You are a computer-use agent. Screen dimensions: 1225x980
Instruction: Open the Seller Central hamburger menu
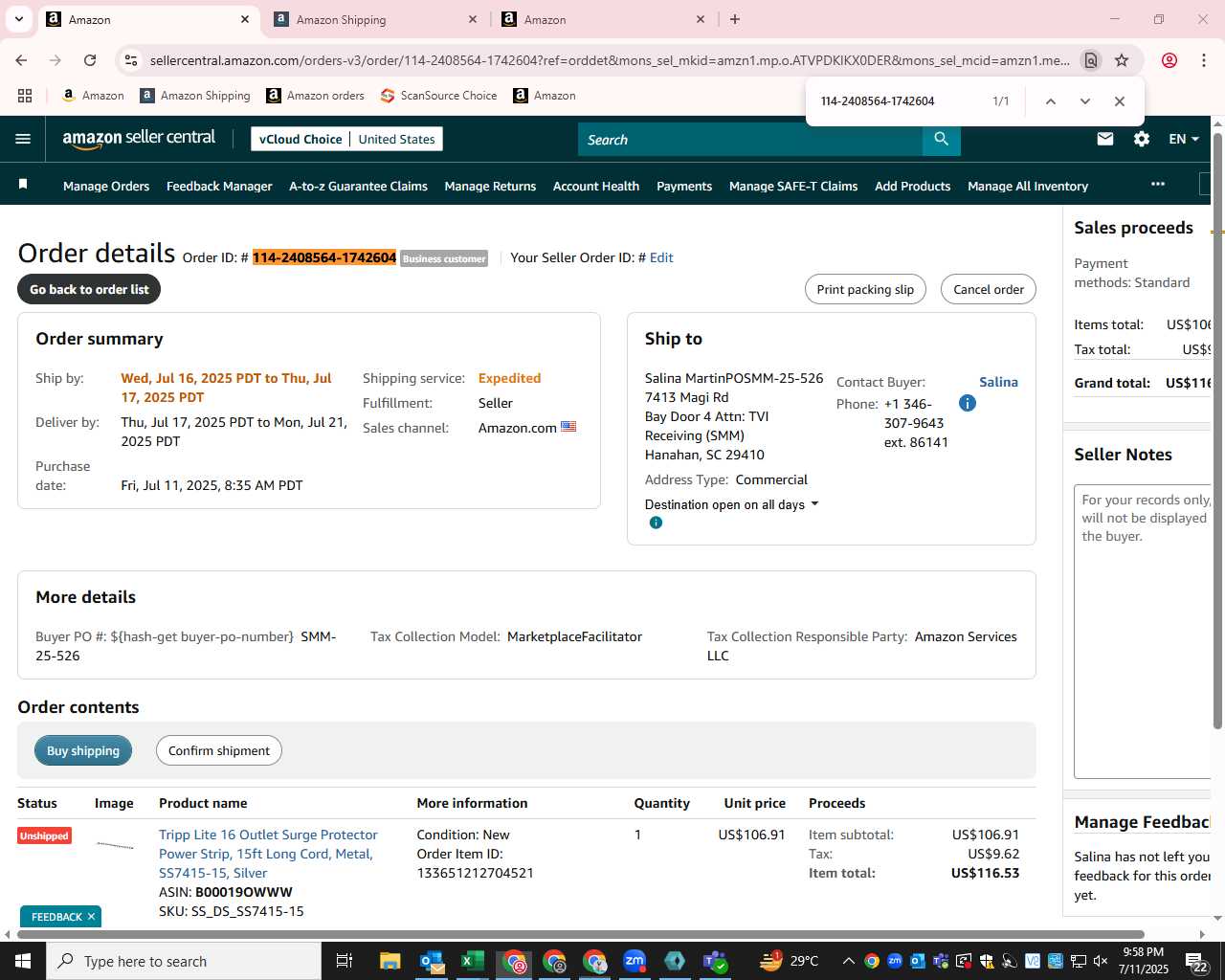tap(23, 139)
